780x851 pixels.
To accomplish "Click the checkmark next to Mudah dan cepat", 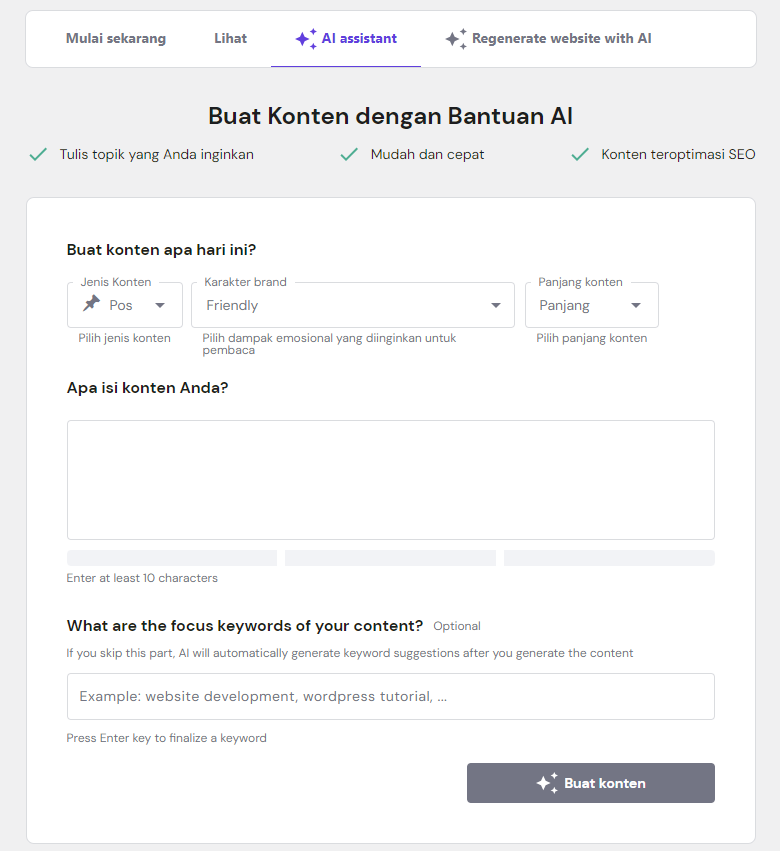I will click(x=350, y=154).
